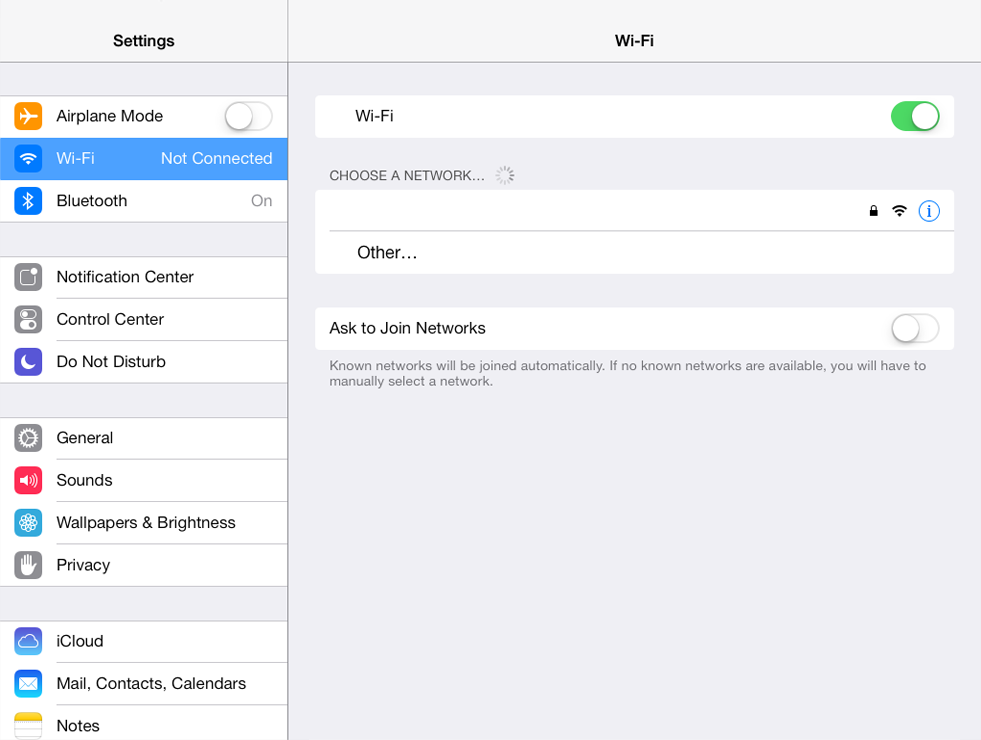Screen dimensions: 981x740
Task: Tap the Privacy hand icon
Action: 28,565
